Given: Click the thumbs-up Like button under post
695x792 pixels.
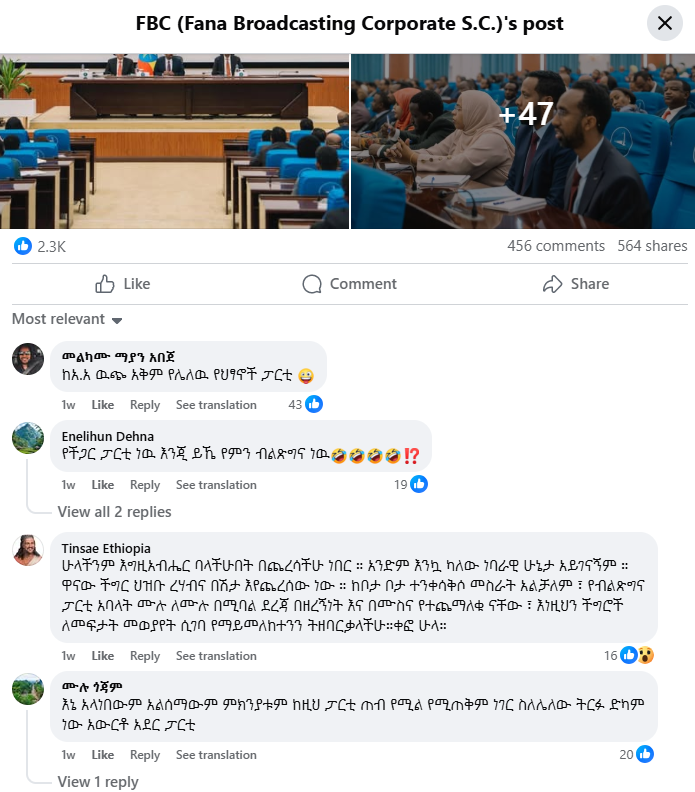Looking at the screenshot, I should pyautogui.click(x=123, y=284).
